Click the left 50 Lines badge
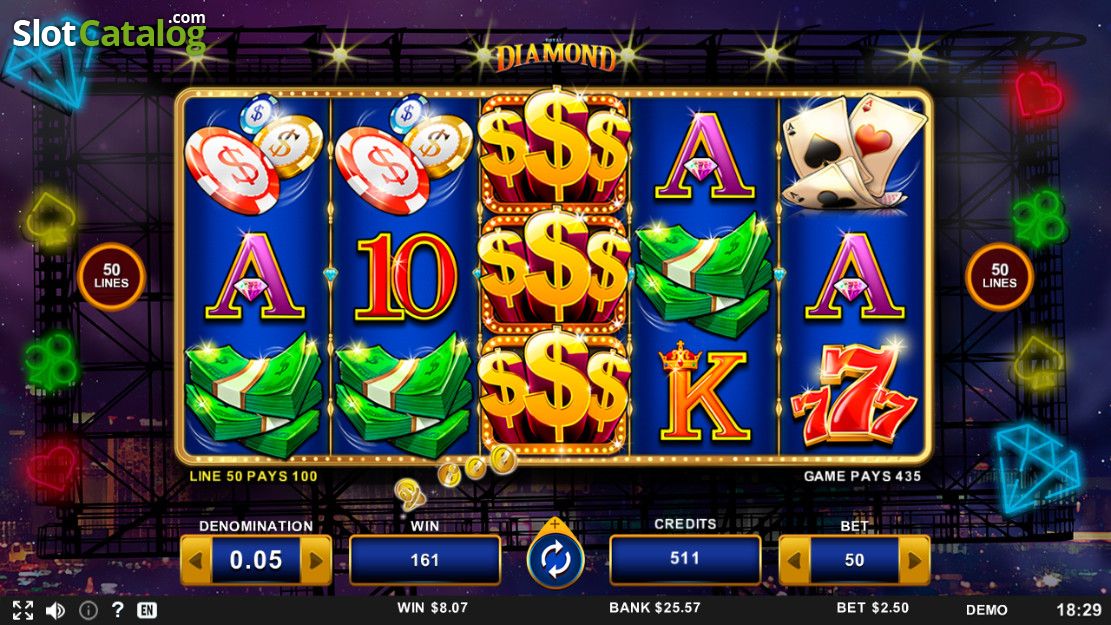Screen dimensions: 1111x625 point(111,276)
